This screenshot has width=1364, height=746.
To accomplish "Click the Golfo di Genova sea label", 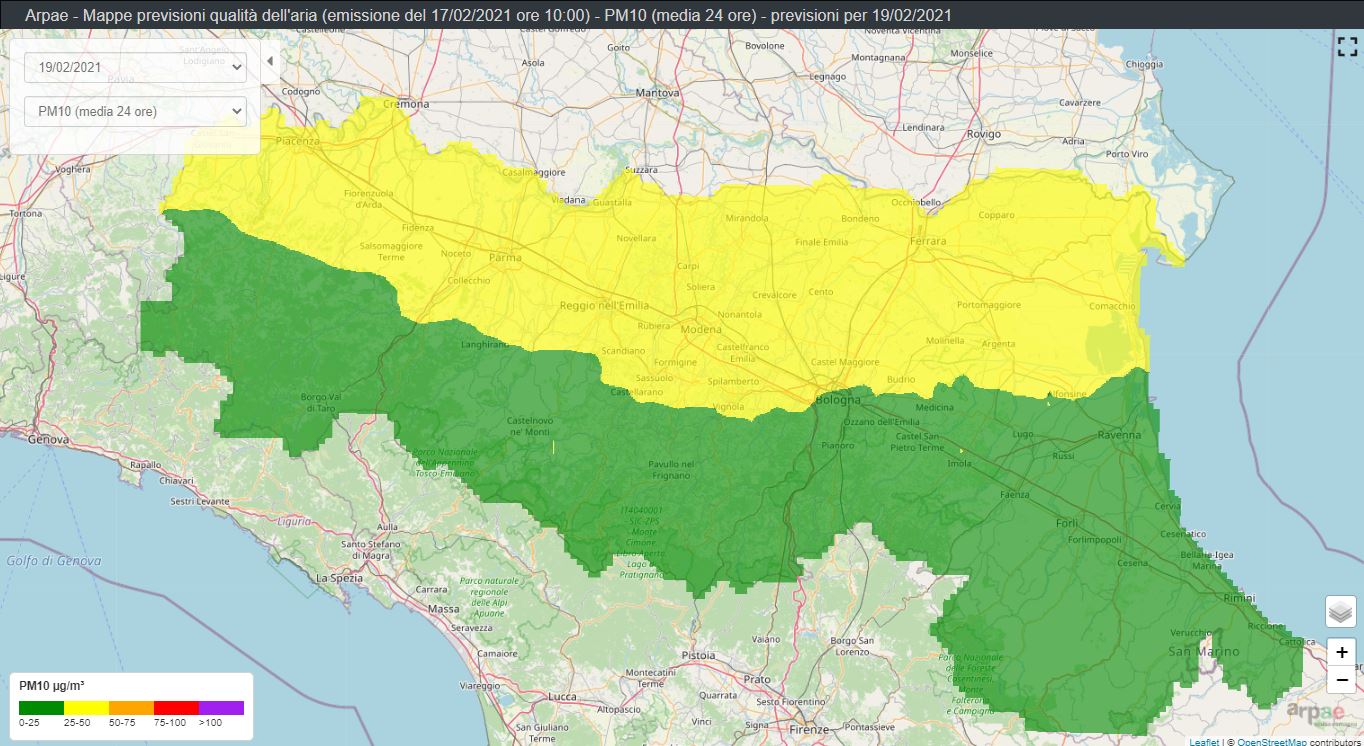I will [x=54, y=561].
